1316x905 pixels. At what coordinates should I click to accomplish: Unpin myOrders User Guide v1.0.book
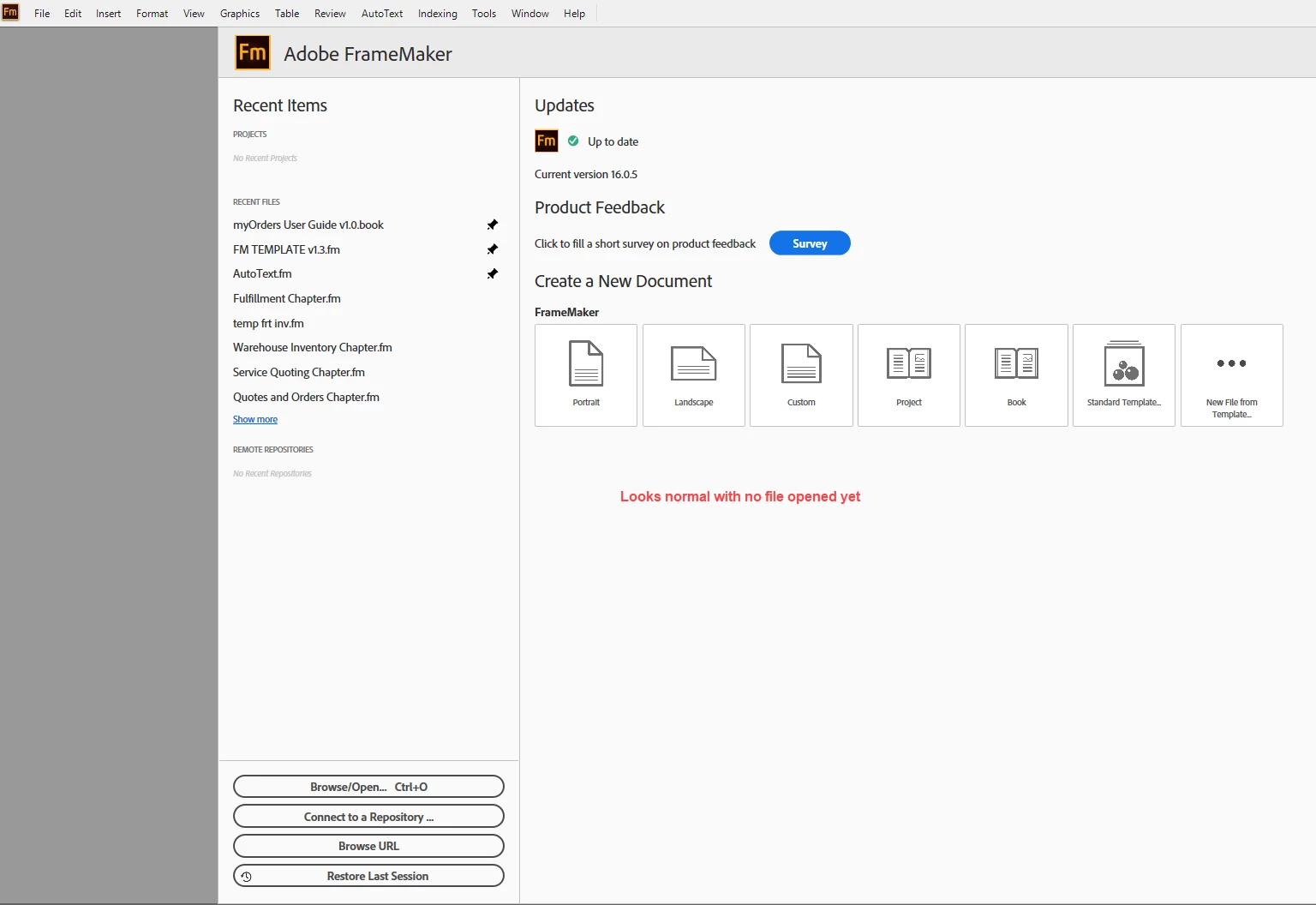(x=493, y=225)
